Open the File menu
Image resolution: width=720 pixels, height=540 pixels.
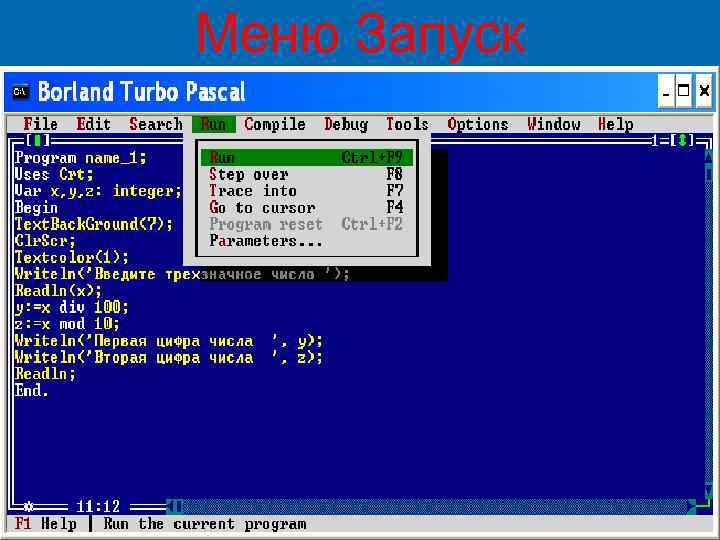click(41, 124)
